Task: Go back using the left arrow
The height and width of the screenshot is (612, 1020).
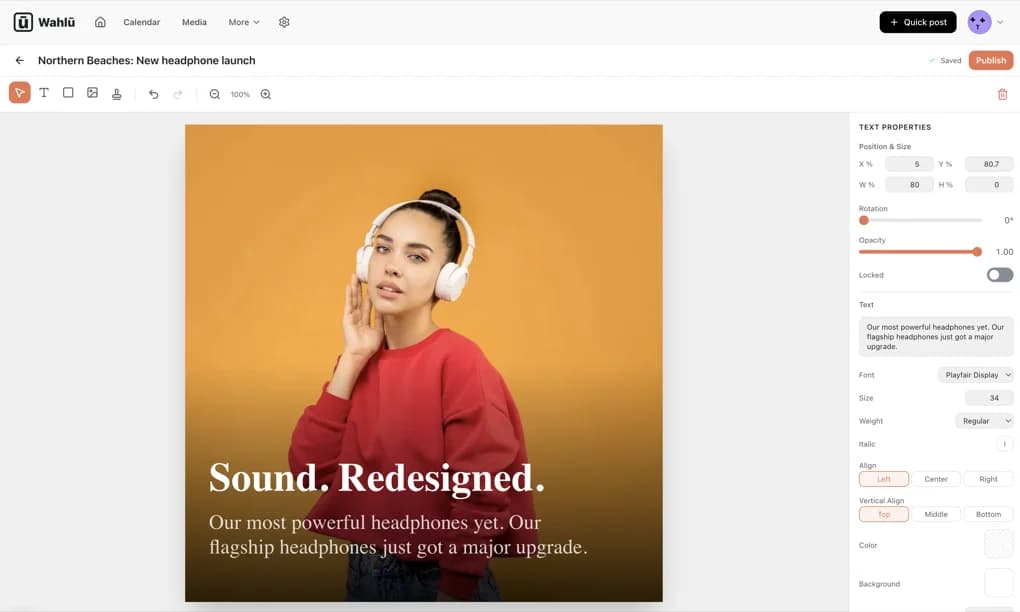Action: pos(19,60)
